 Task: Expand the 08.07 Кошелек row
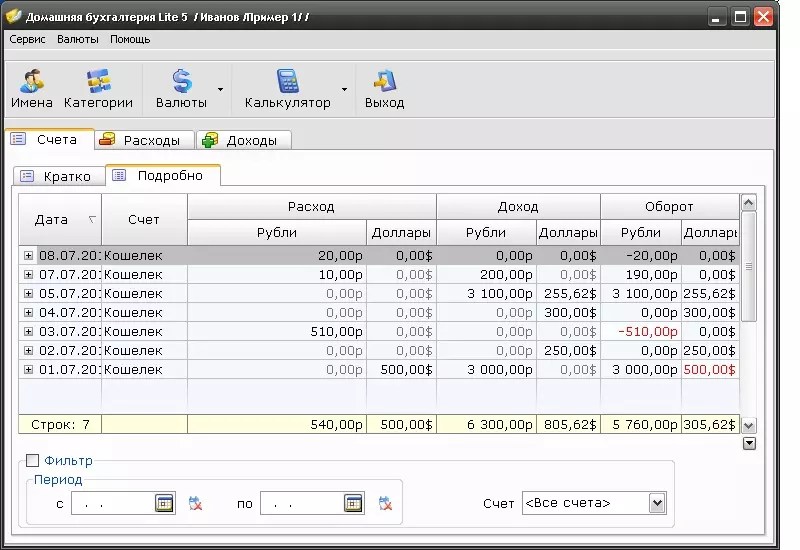29,255
